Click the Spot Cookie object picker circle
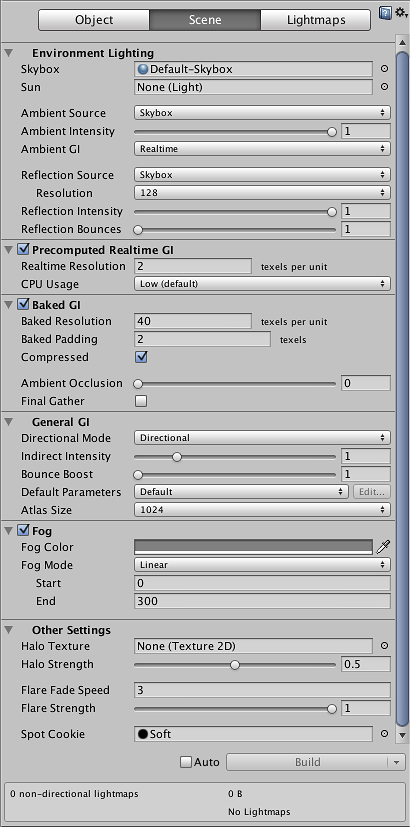 385,734
